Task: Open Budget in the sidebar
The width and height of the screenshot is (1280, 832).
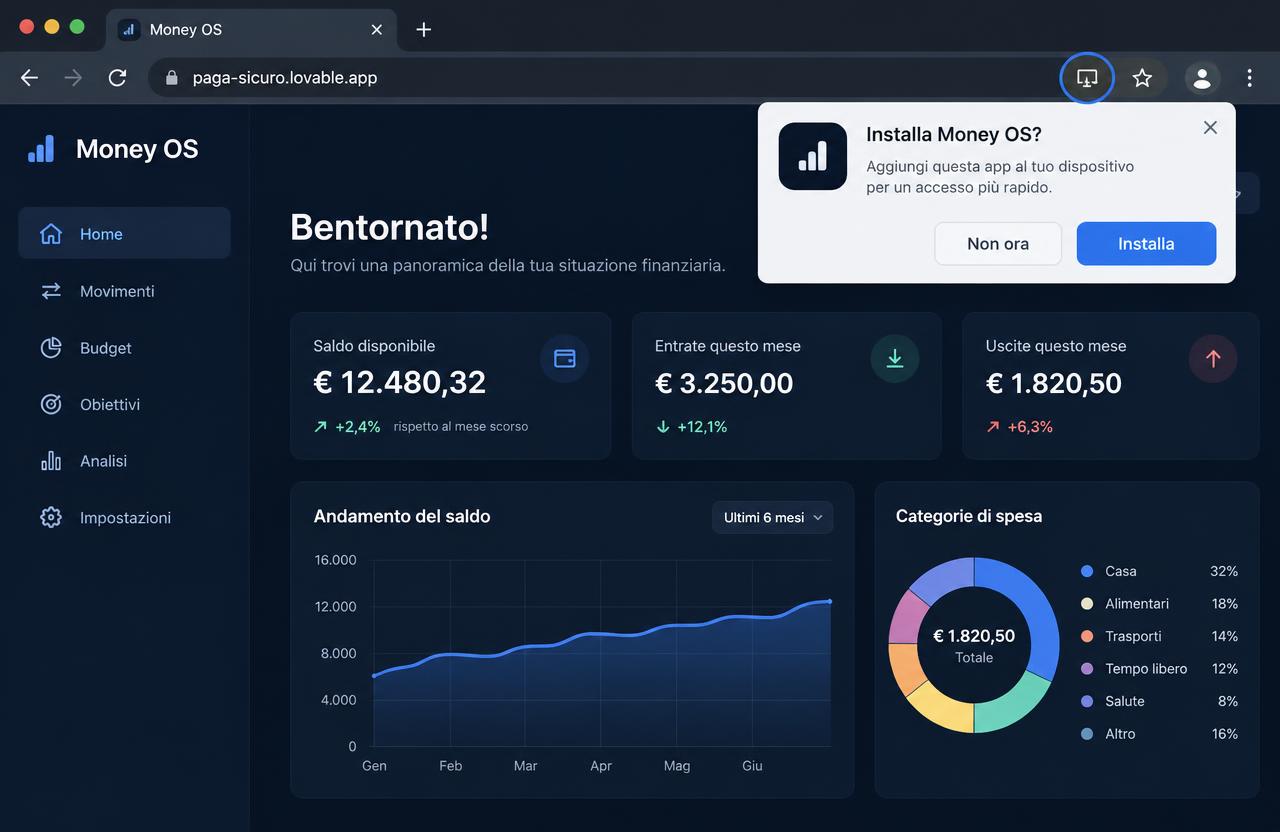Action: pyautogui.click(x=124, y=348)
